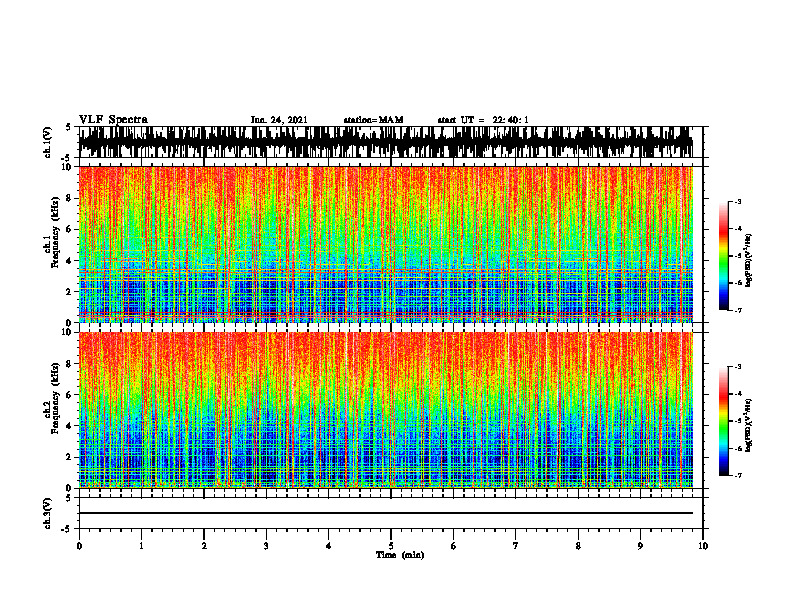Click the "-5" tick on ch.3(V) axis
Screen dimensions: 792x612
pyautogui.click(x=66, y=528)
